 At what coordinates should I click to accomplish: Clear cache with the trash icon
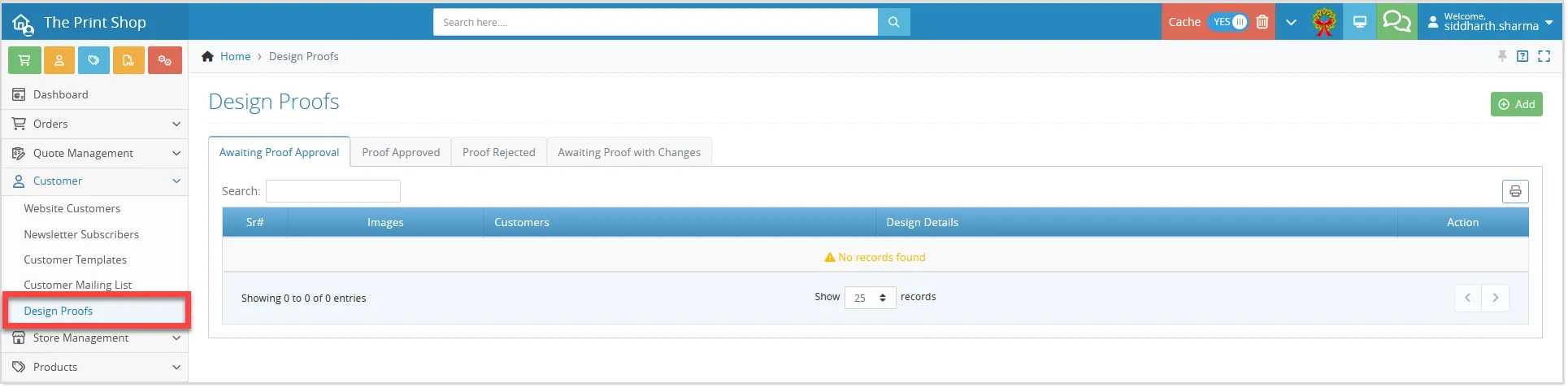point(1262,22)
